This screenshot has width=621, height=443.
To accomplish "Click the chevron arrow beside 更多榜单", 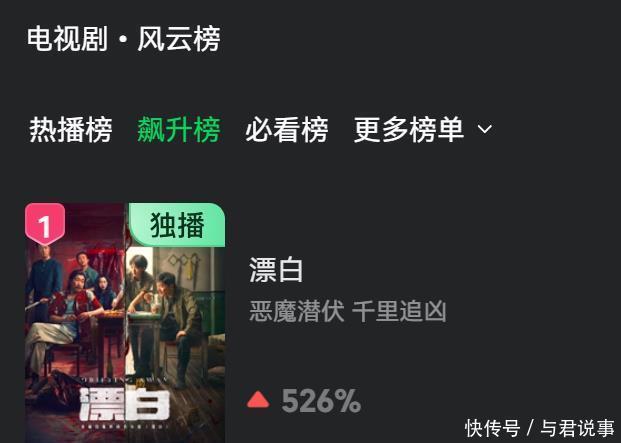I will tap(485, 129).
